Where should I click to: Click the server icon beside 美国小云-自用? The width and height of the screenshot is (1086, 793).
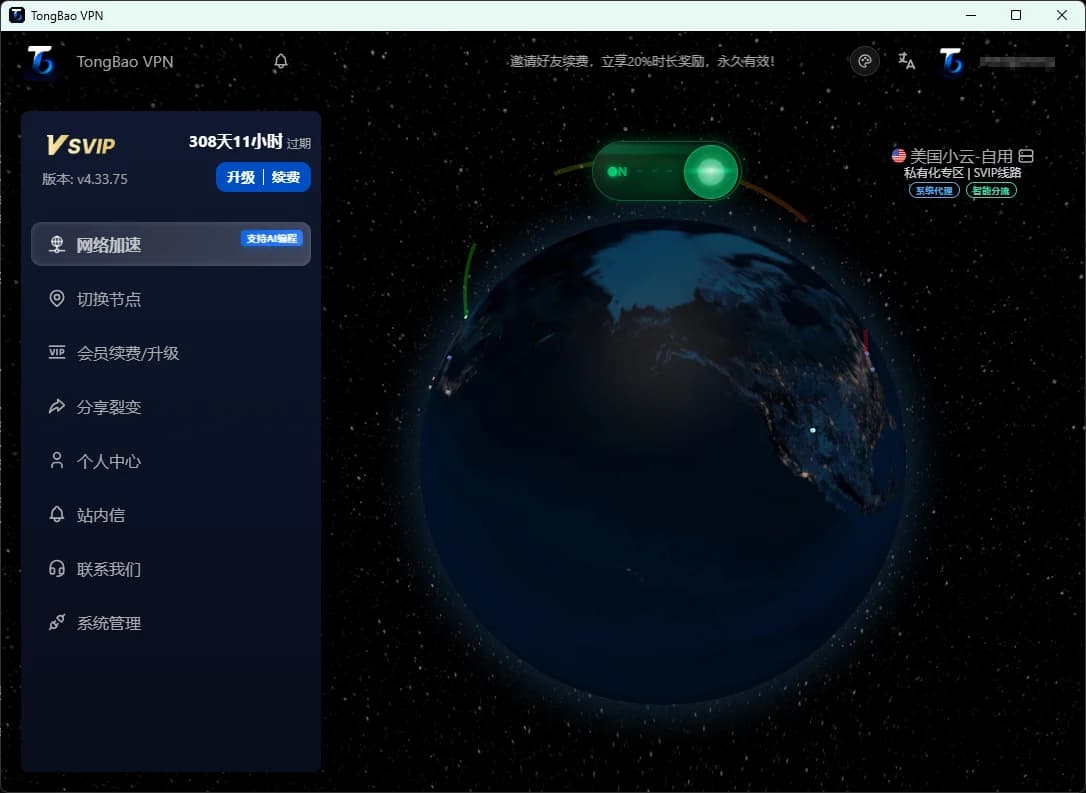1025,156
